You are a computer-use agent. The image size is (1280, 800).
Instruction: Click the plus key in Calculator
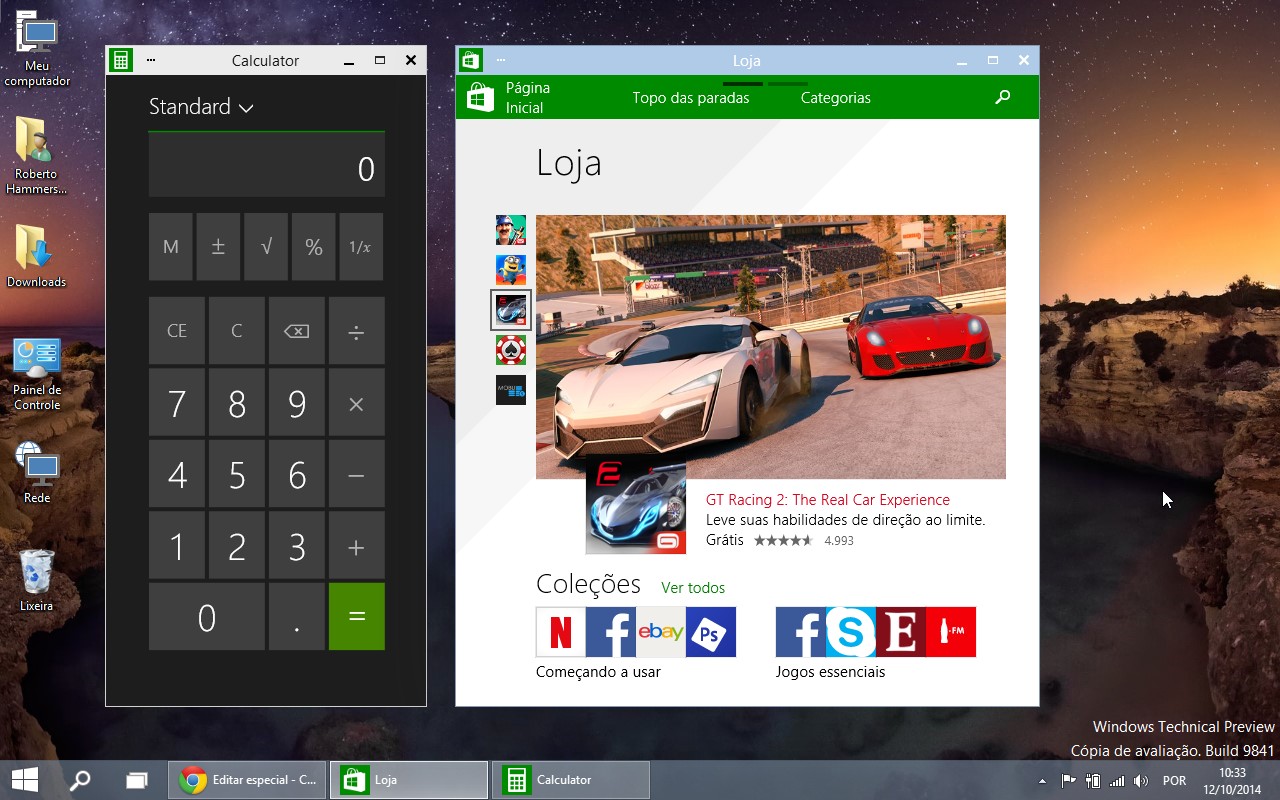(x=357, y=546)
